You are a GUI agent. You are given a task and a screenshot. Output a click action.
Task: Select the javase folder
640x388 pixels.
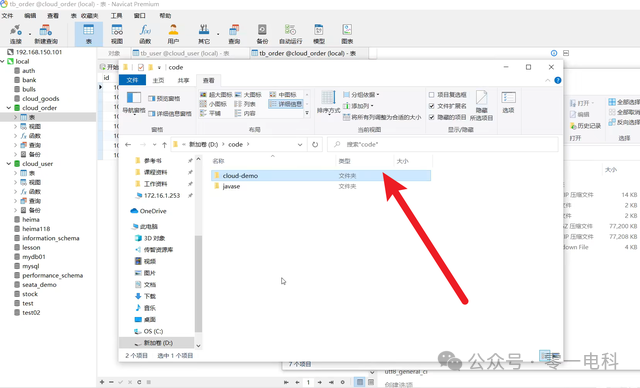tap(231, 186)
